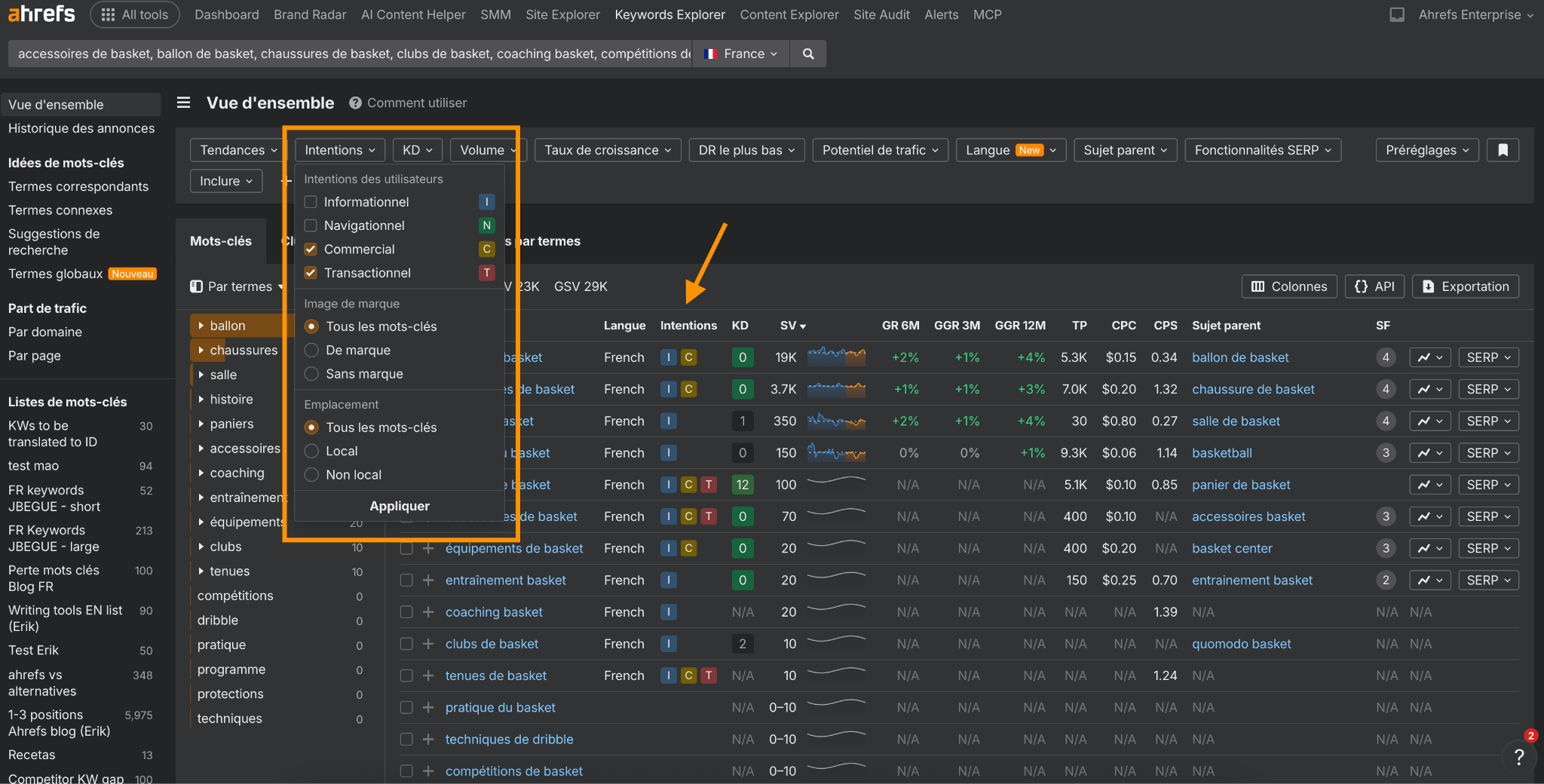Click the green KD 12 badge
The image size is (1544, 784).
742,485
